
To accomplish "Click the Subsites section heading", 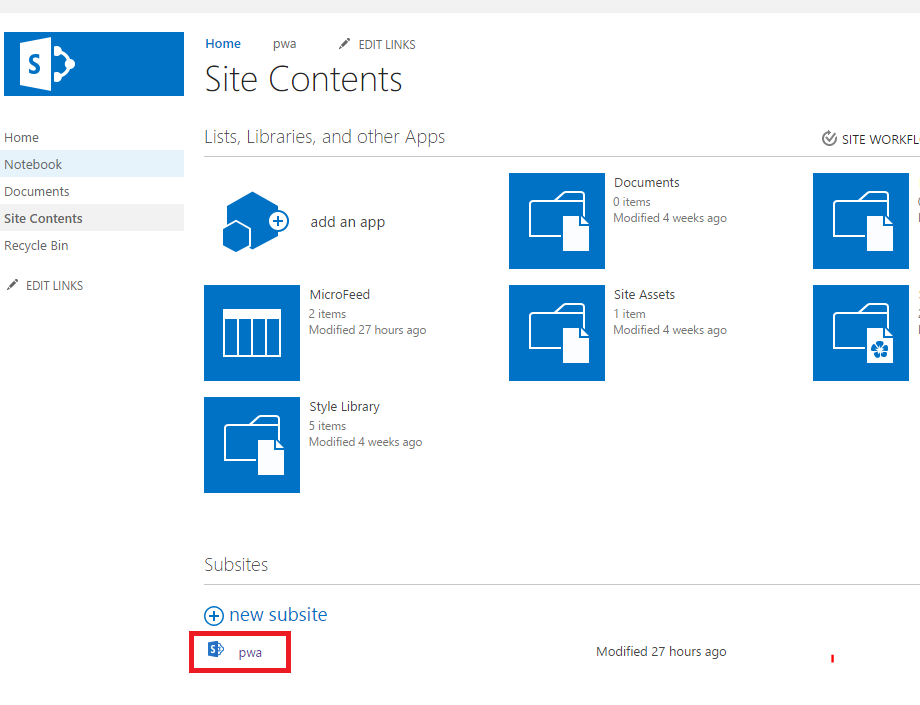I will pos(236,564).
